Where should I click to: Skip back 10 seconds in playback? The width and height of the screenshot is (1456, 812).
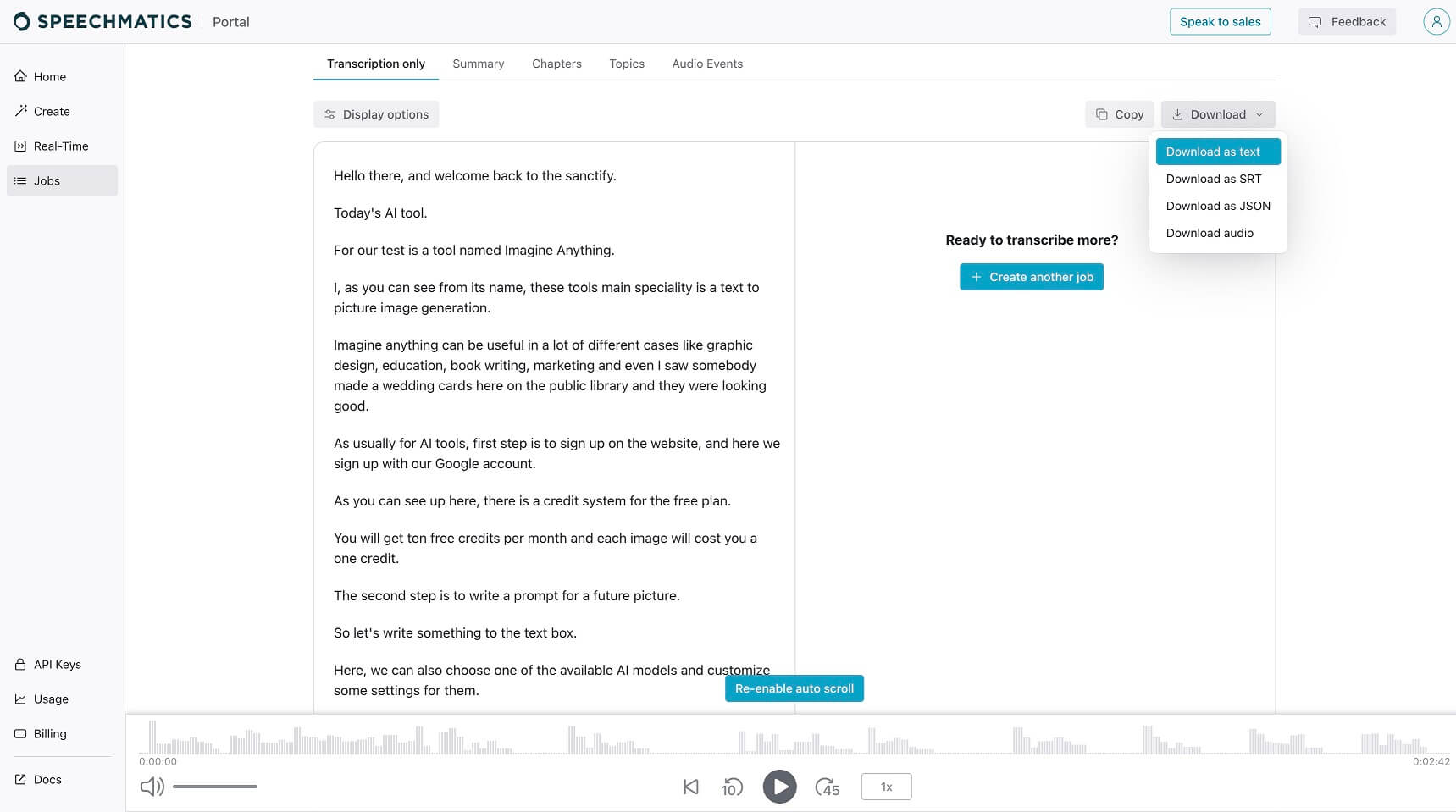[732, 787]
